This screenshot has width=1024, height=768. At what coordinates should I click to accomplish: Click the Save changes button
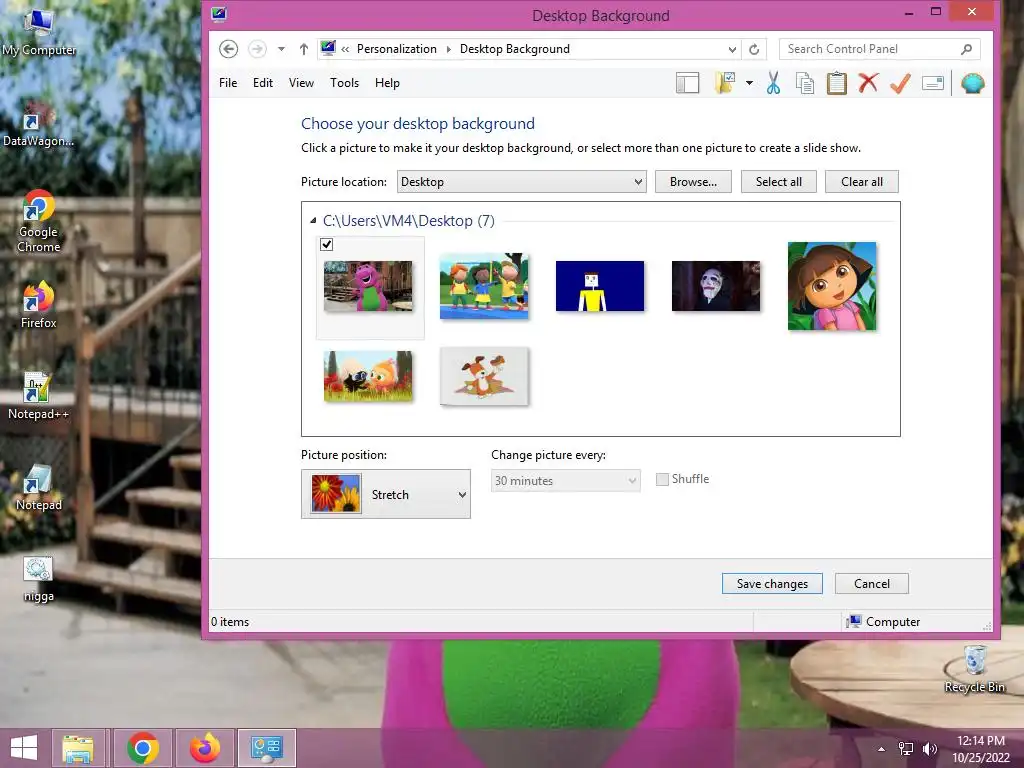772,584
